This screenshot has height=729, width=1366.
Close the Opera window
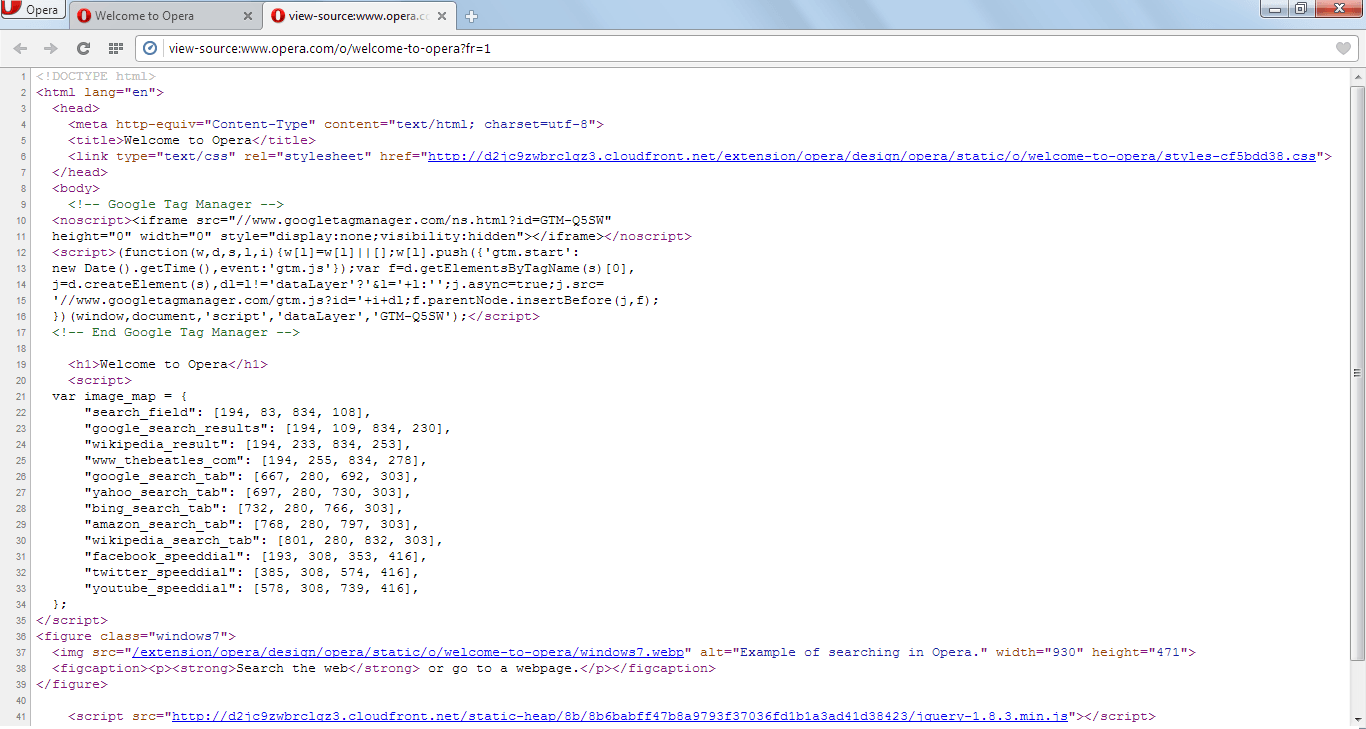(1339, 9)
